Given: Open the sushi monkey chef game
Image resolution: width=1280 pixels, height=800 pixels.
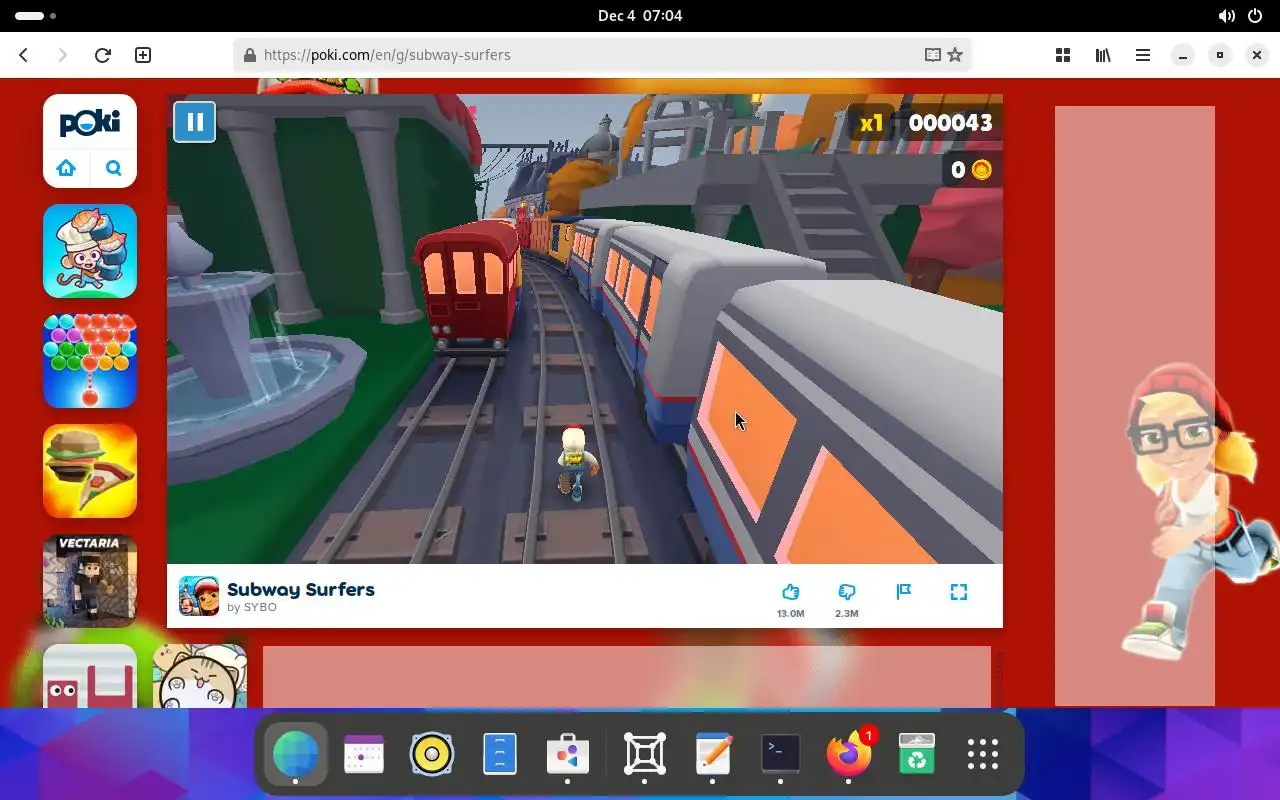Looking at the screenshot, I should click(90, 251).
